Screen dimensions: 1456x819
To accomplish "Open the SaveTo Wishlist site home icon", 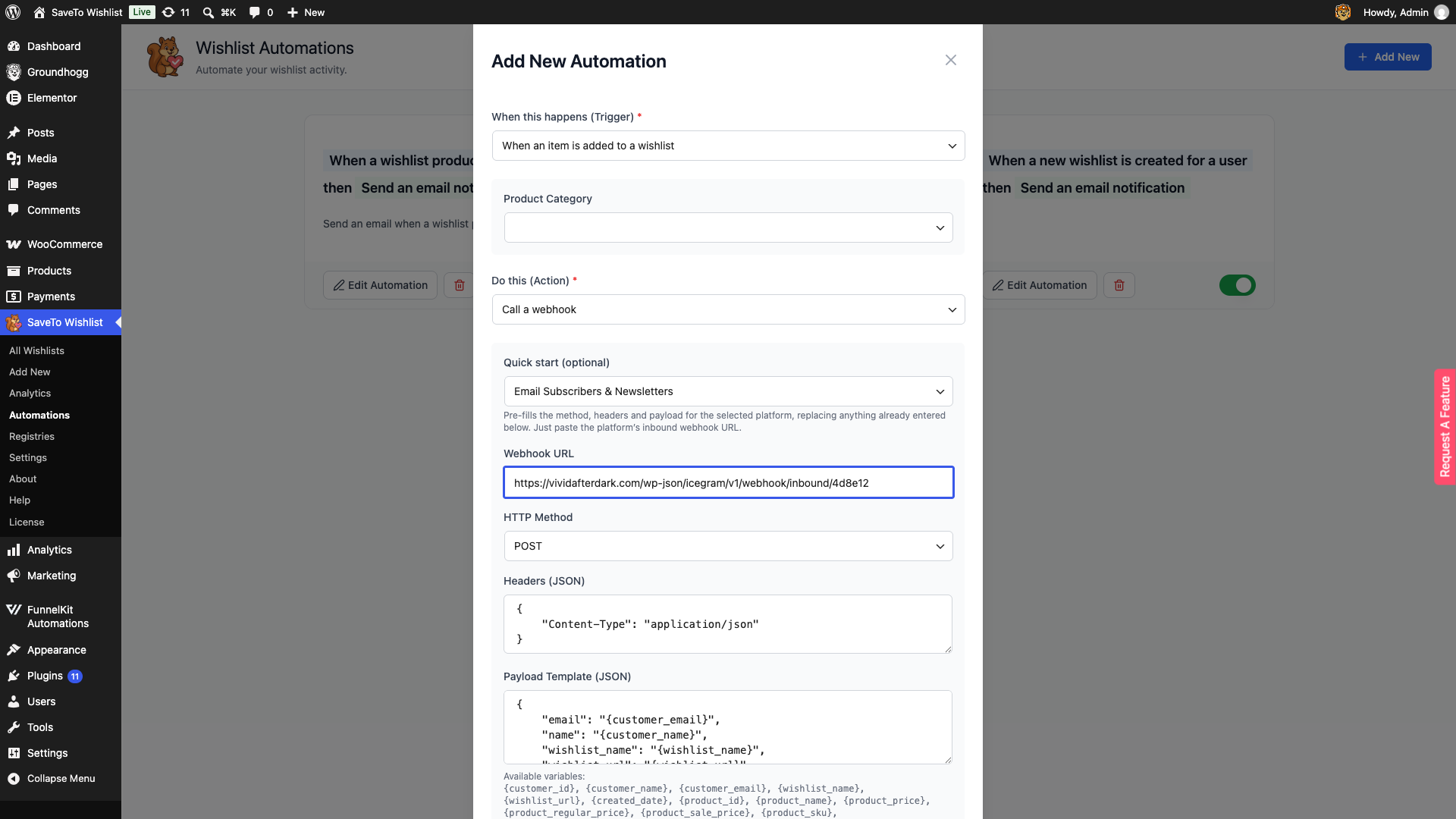I will pyautogui.click(x=39, y=12).
